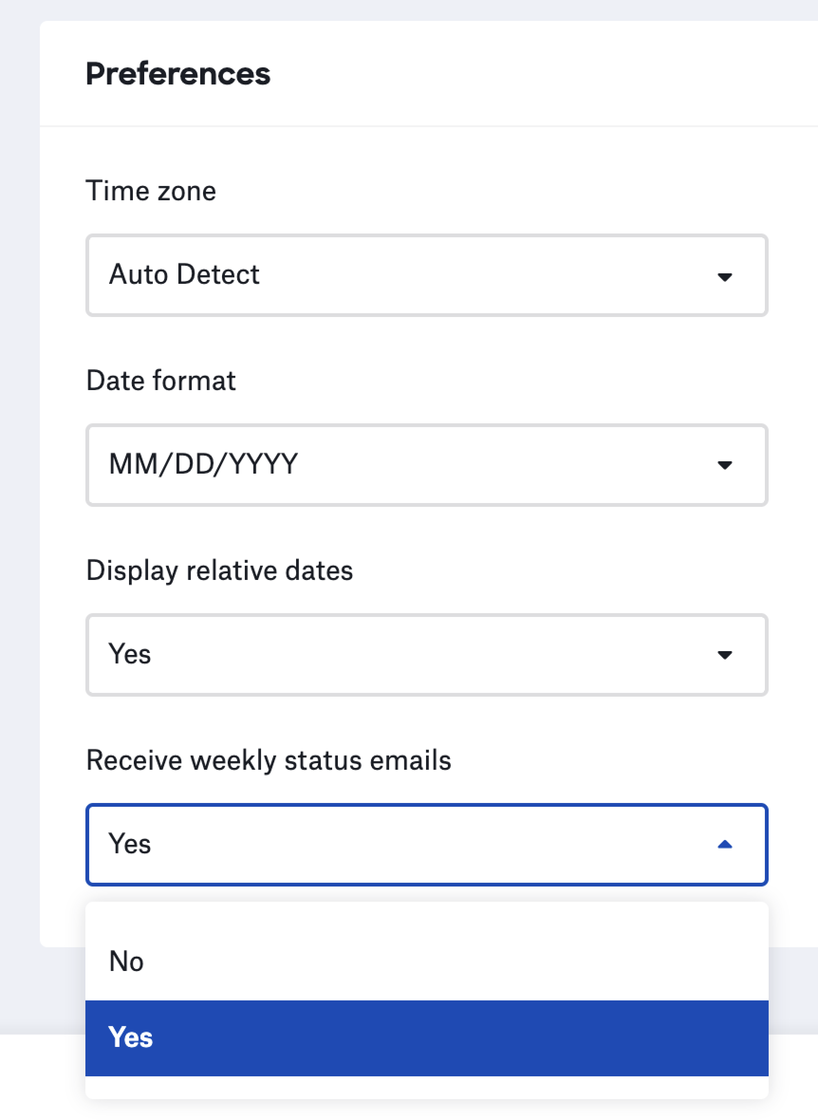Image resolution: width=818 pixels, height=1120 pixels.
Task: Click upward caret in weekly status emails field
Action: (x=726, y=845)
